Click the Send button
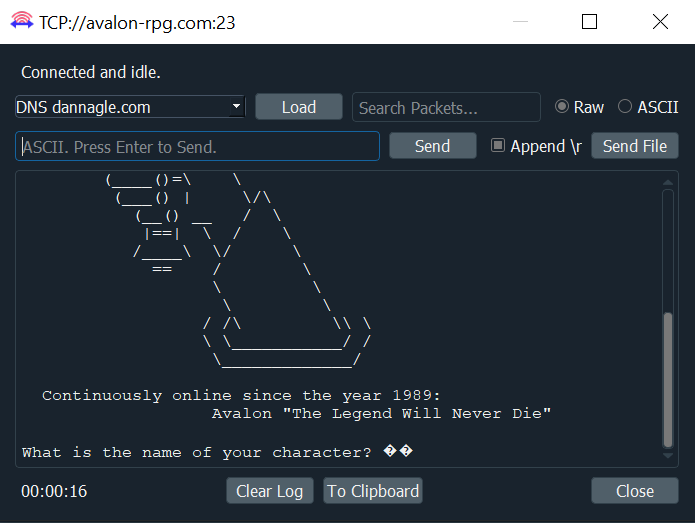Viewport: 695px width, 523px height. point(433,146)
